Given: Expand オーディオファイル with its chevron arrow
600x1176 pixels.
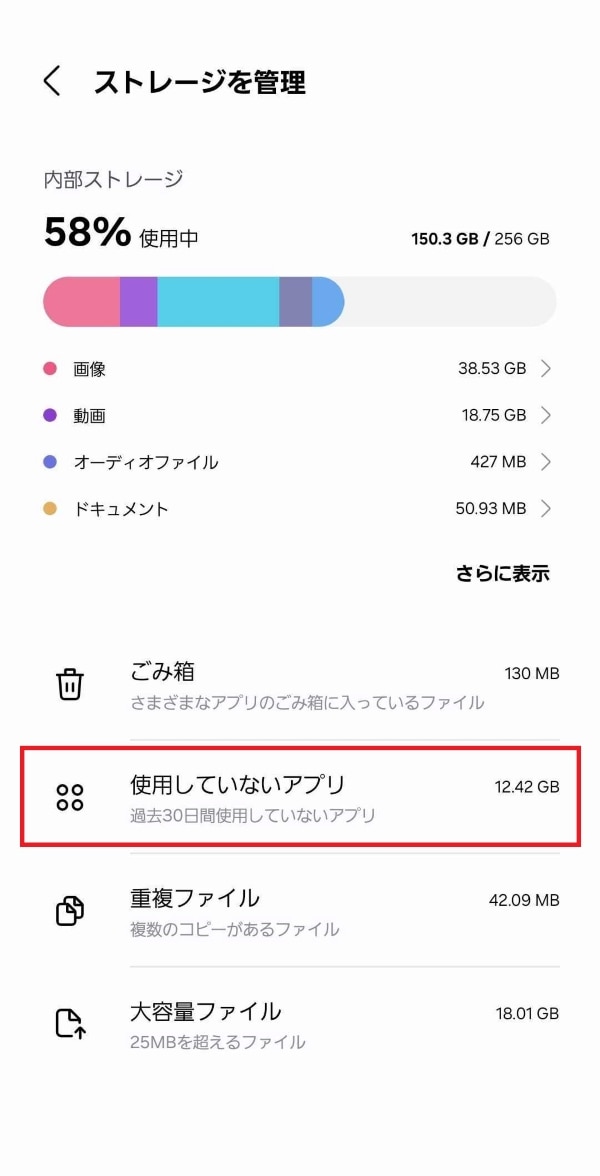Looking at the screenshot, I should tap(546, 462).
